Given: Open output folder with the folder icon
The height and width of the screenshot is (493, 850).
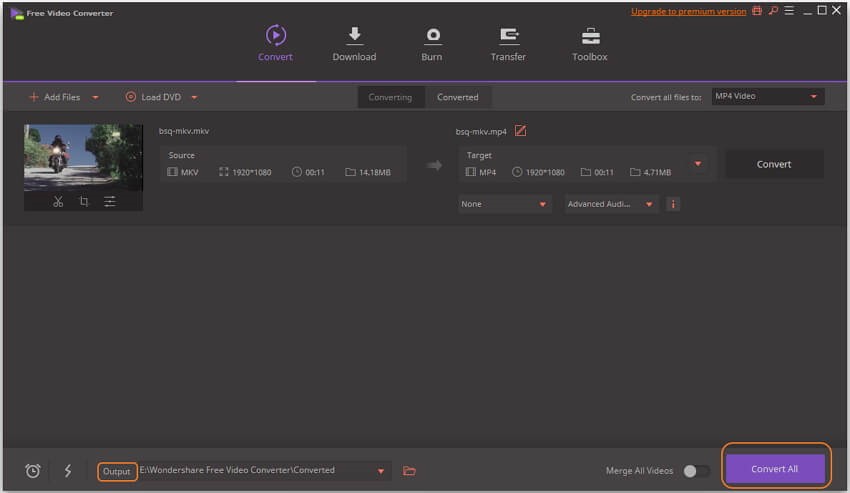Looking at the screenshot, I should coord(409,471).
